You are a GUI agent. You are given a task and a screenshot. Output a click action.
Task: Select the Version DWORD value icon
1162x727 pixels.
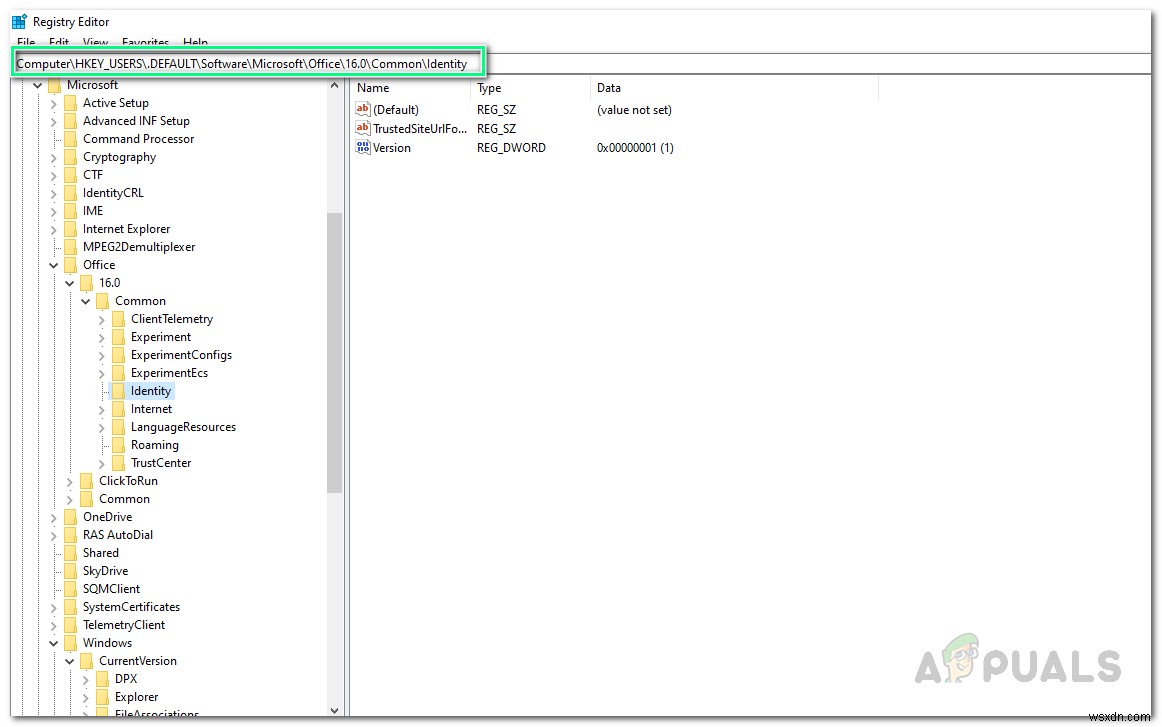[362, 147]
